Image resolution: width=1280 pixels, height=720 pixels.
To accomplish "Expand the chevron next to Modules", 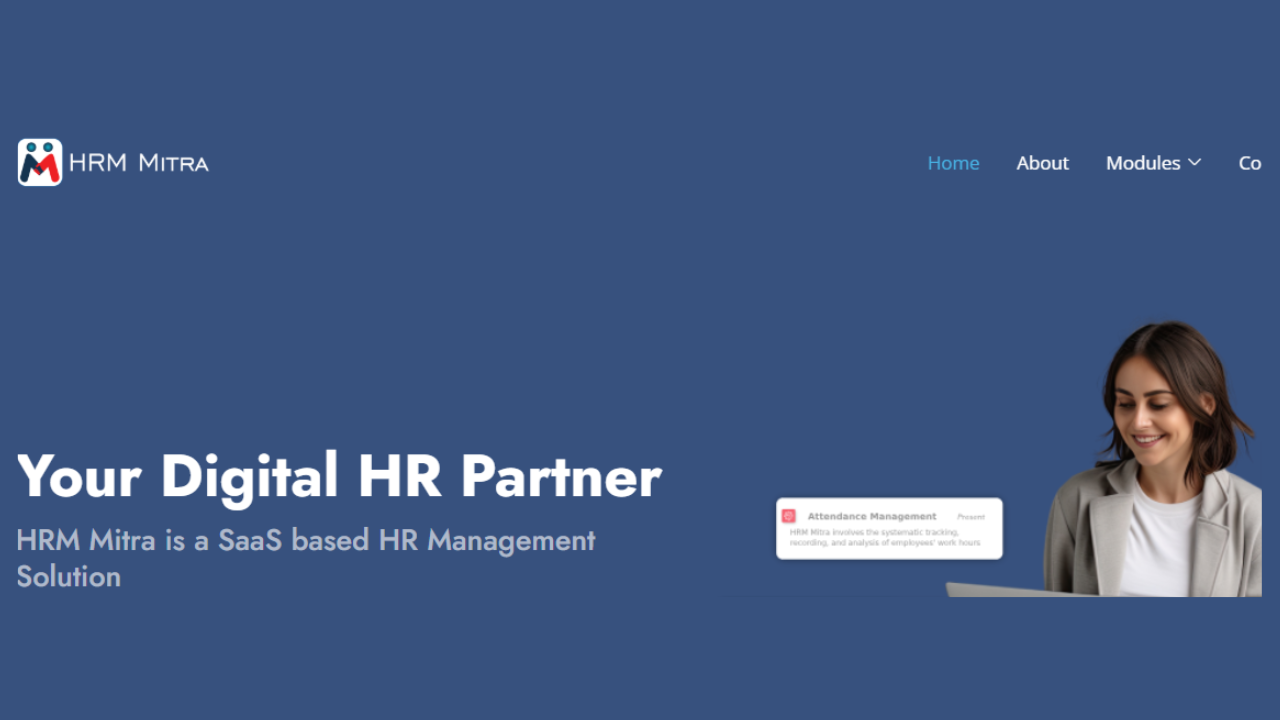I will (x=1194, y=162).
